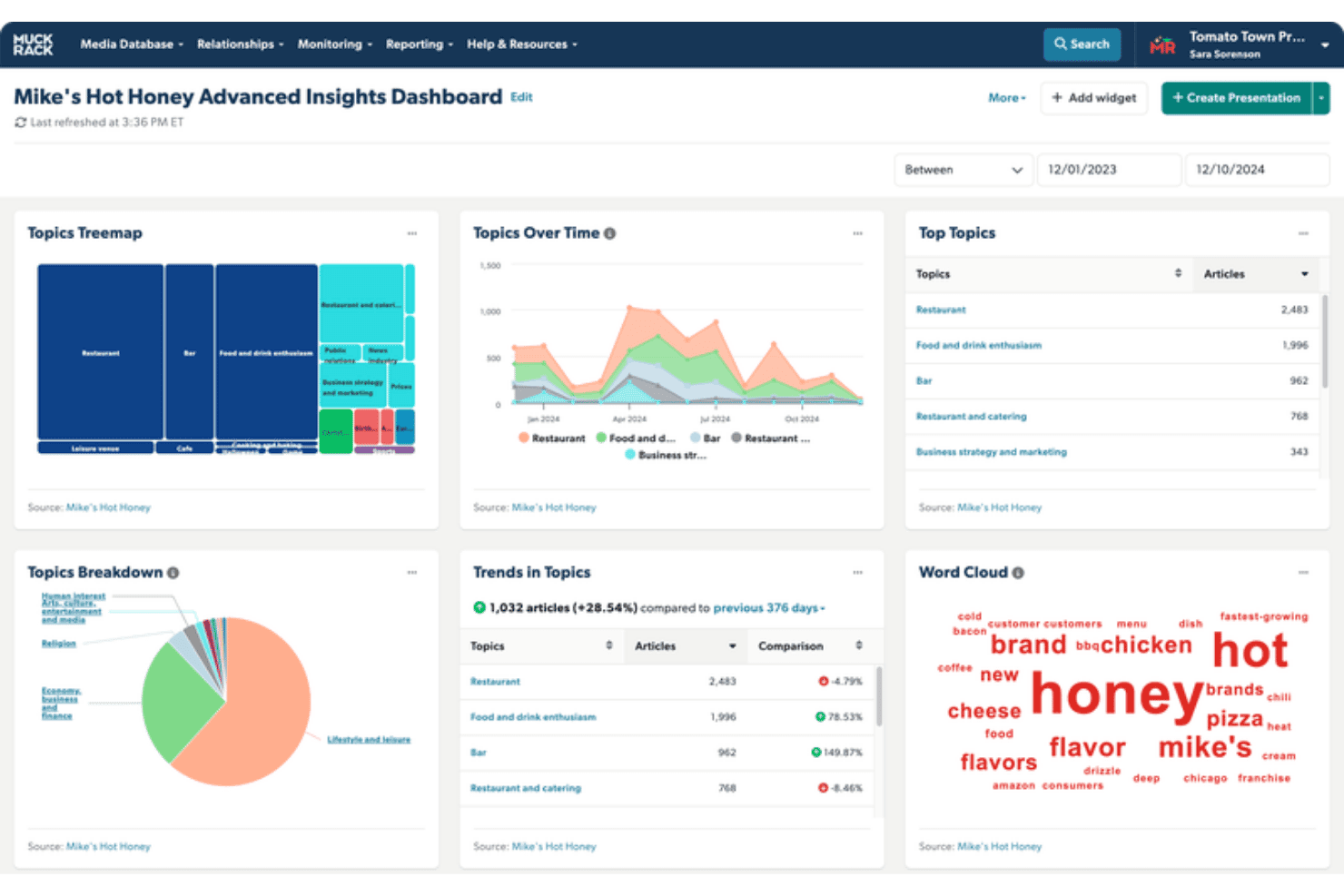Open the Topics Treemap widget options menu
Image resolution: width=1344 pixels, height=896 pixels.
(x=412, y=233)
